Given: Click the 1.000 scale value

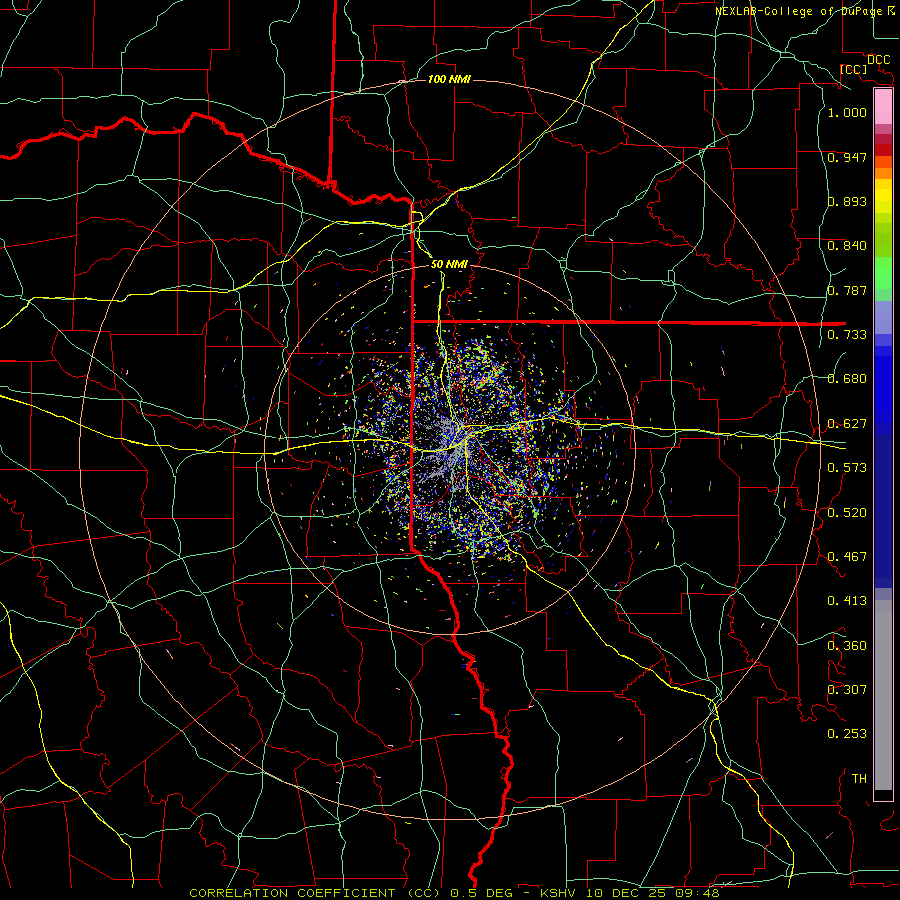Looking at the screenshot, I should coord(847,112).
